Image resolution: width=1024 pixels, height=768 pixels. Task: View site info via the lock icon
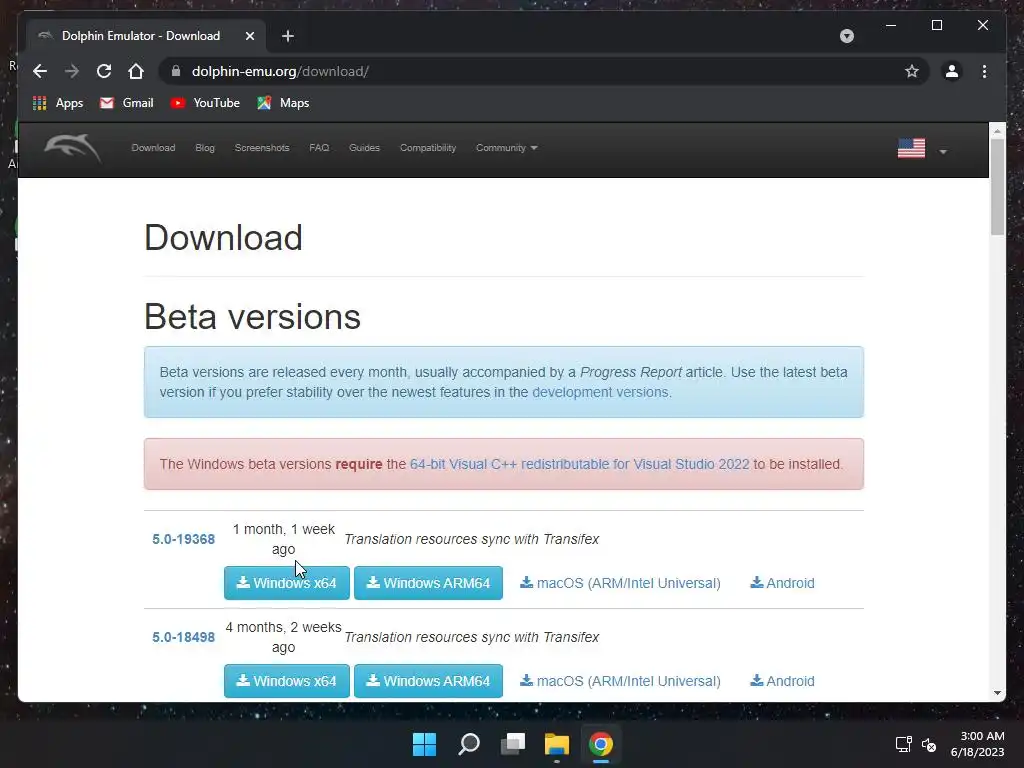point(176,71)
